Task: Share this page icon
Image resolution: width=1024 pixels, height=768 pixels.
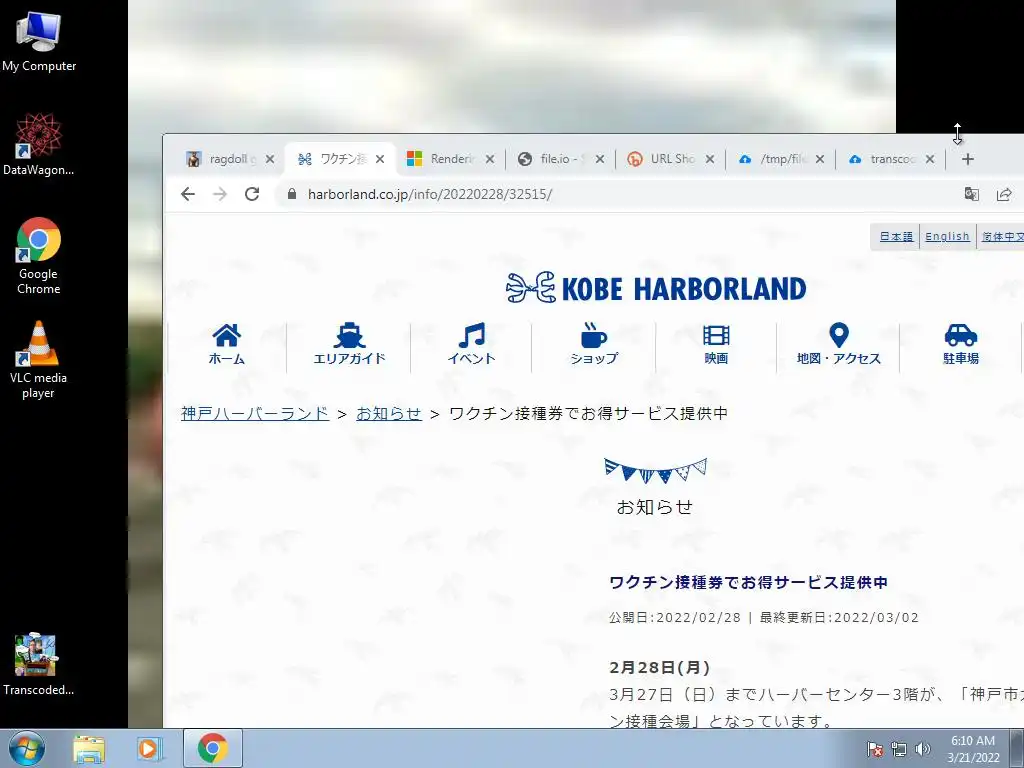Action: tap(1004, 194)
